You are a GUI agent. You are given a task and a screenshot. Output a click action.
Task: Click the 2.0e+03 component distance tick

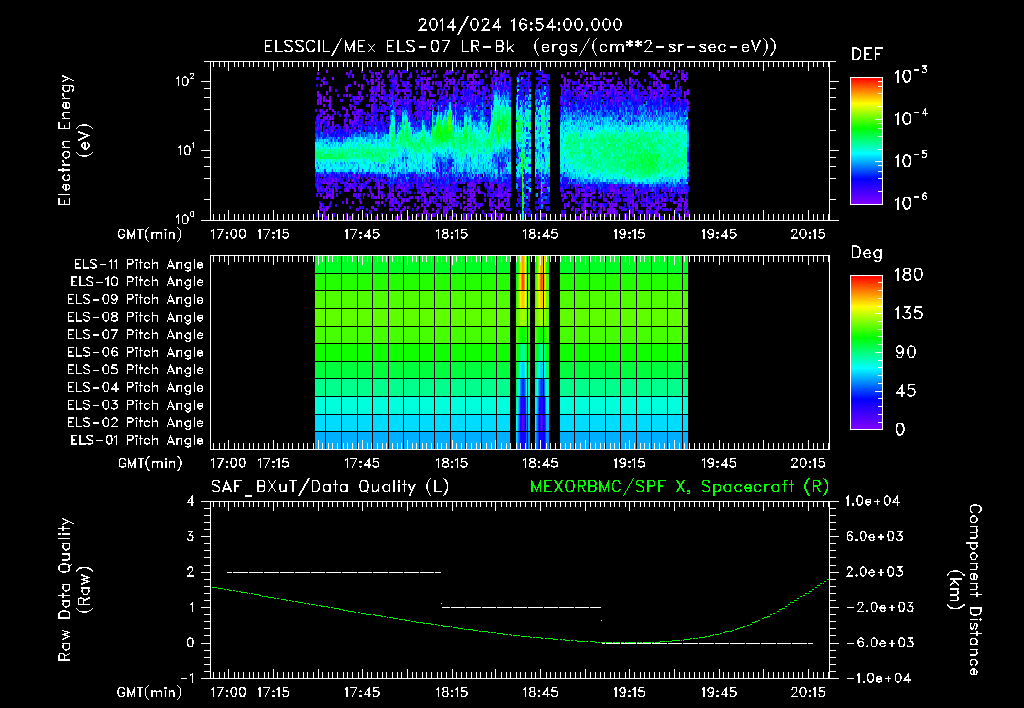coord(874,571)
